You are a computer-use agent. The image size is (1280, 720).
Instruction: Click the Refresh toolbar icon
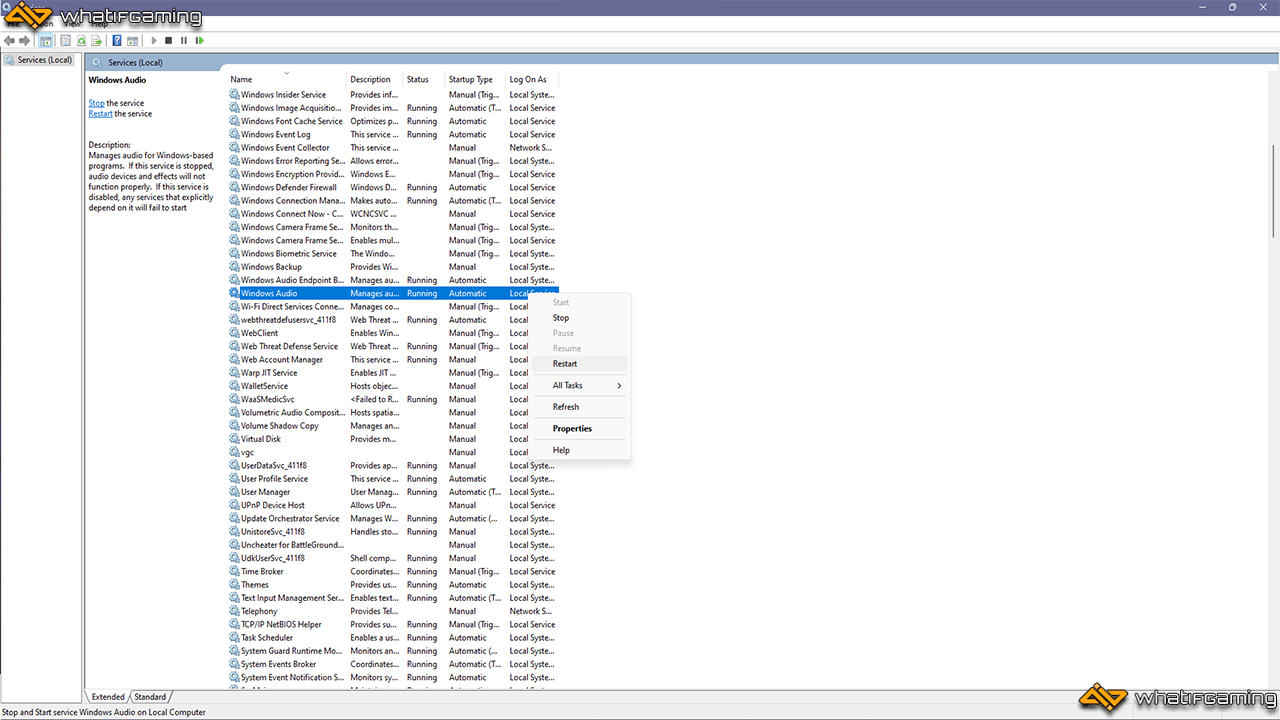(81, 41)
